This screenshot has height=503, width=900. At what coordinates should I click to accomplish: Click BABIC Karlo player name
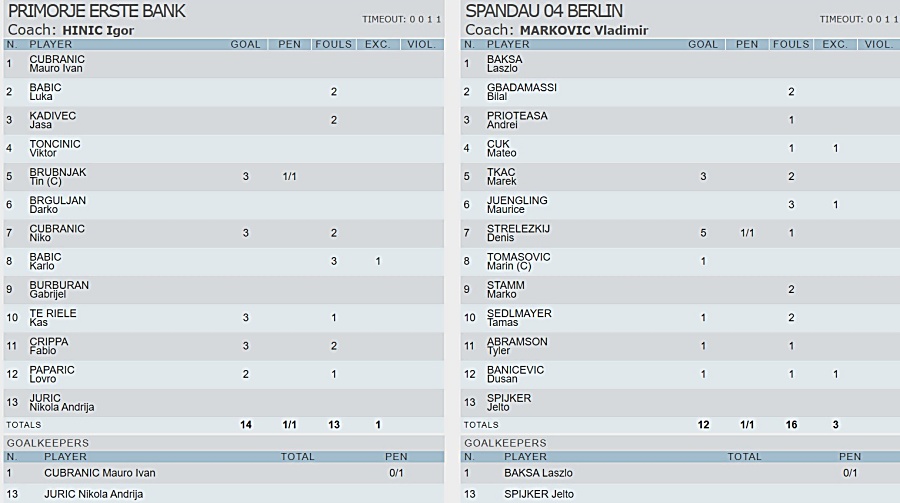(x=45, y=261)
